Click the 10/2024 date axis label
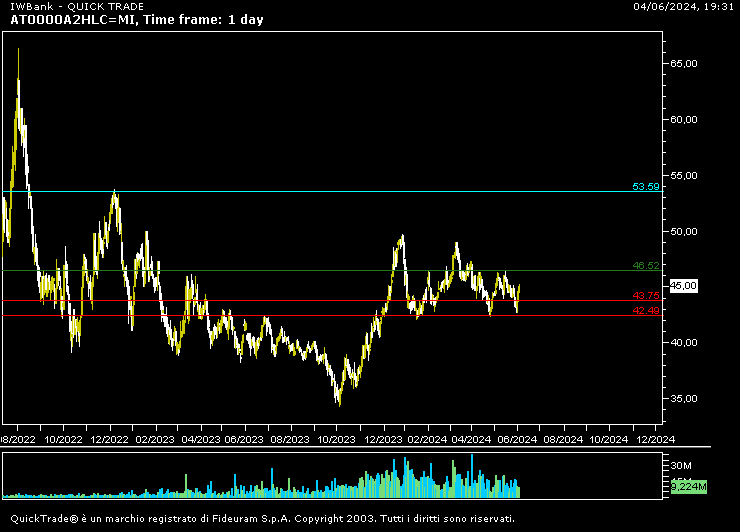This screenshot has width=740, height=532. [609, 439]
